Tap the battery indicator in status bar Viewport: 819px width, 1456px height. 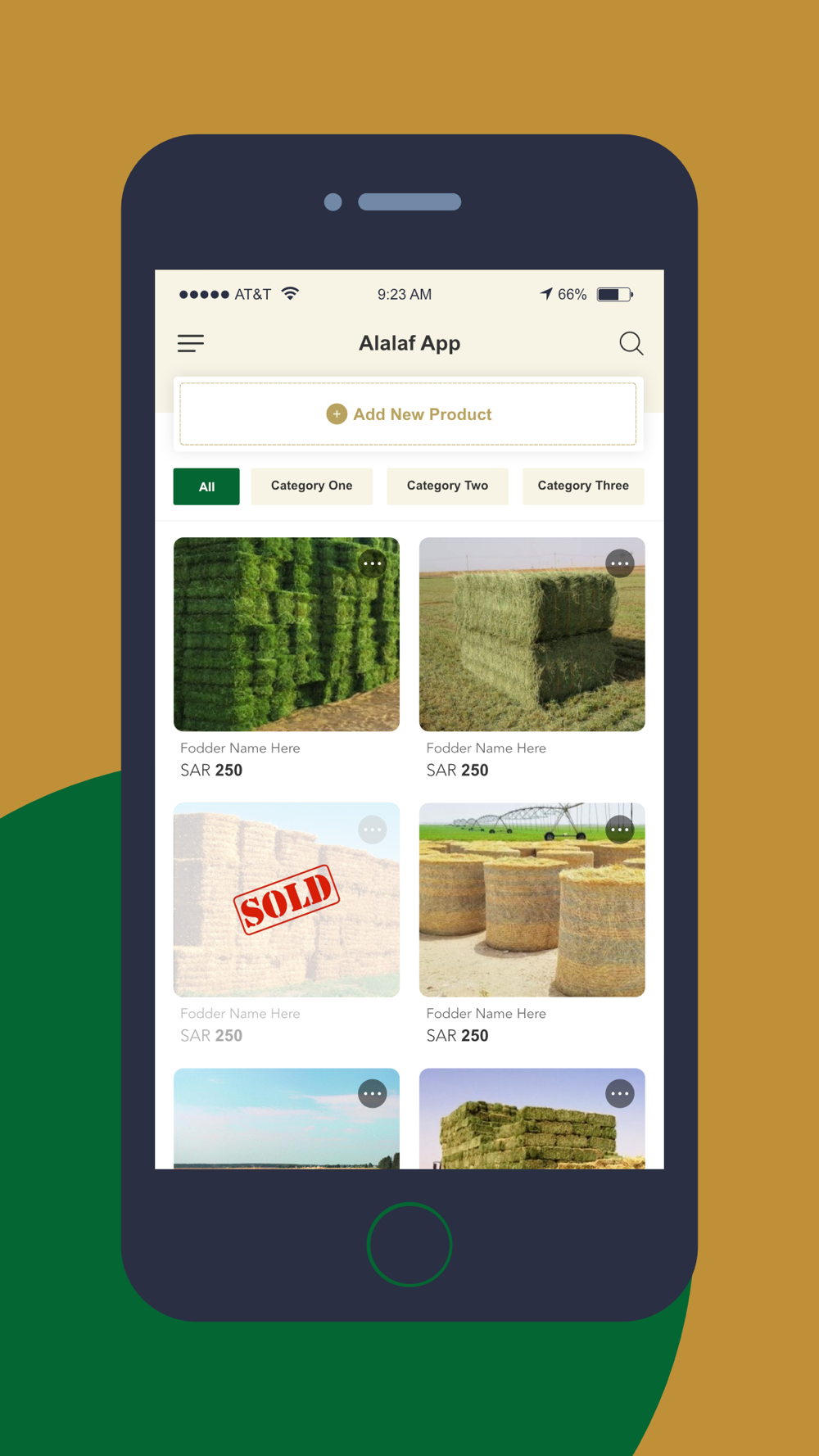(x=614, y=295)
